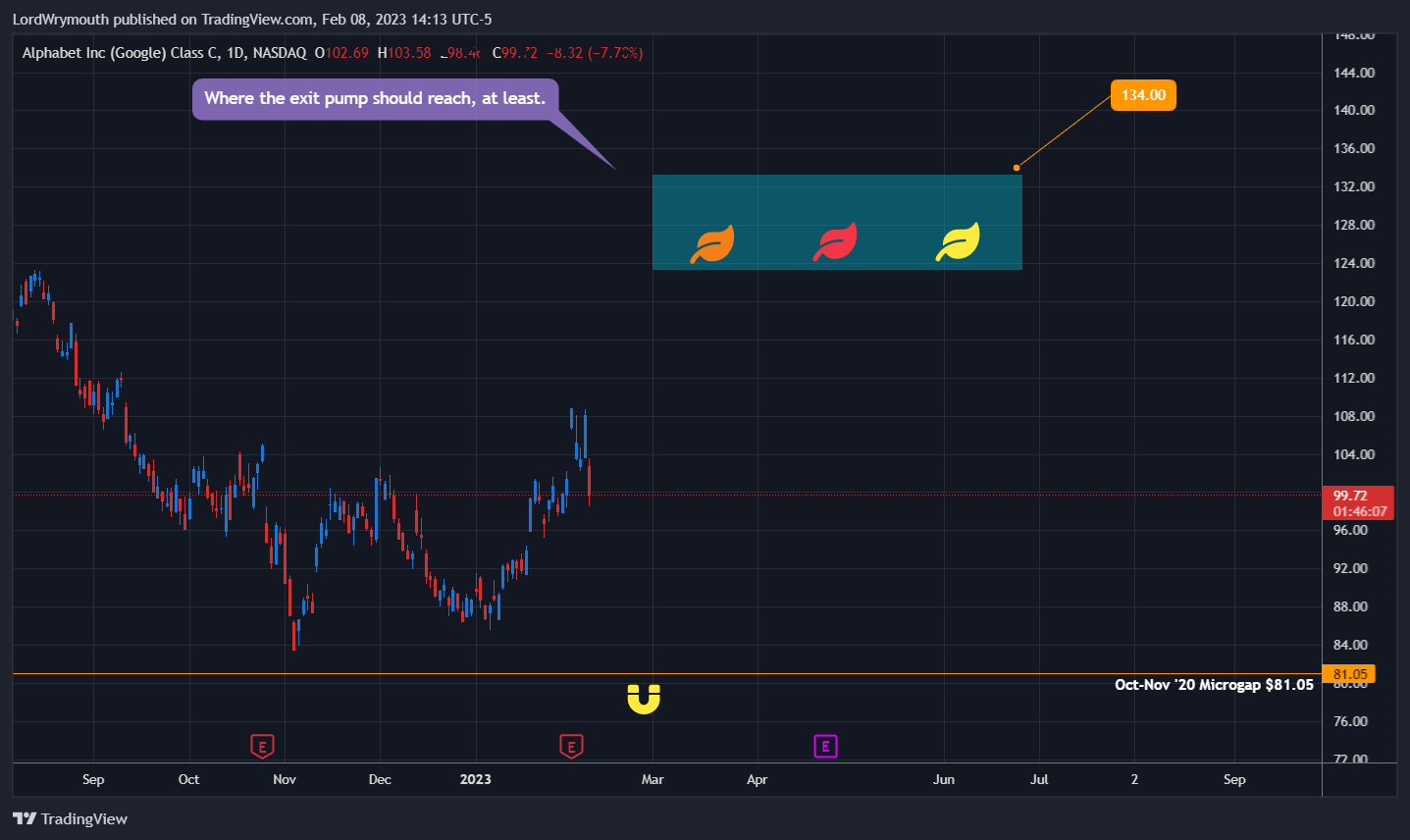This screenshot has width=1410, height=840.
Task: Click the orange 81.05 price axis tag
Action: tap(1350, 674)
